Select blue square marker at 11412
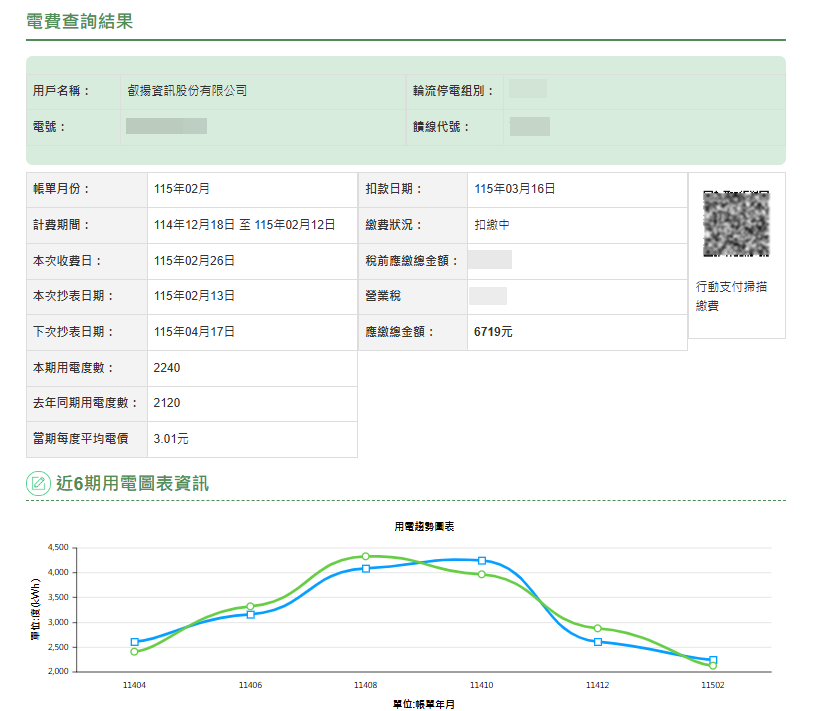 pyautogui.click(x=597, y=641)
